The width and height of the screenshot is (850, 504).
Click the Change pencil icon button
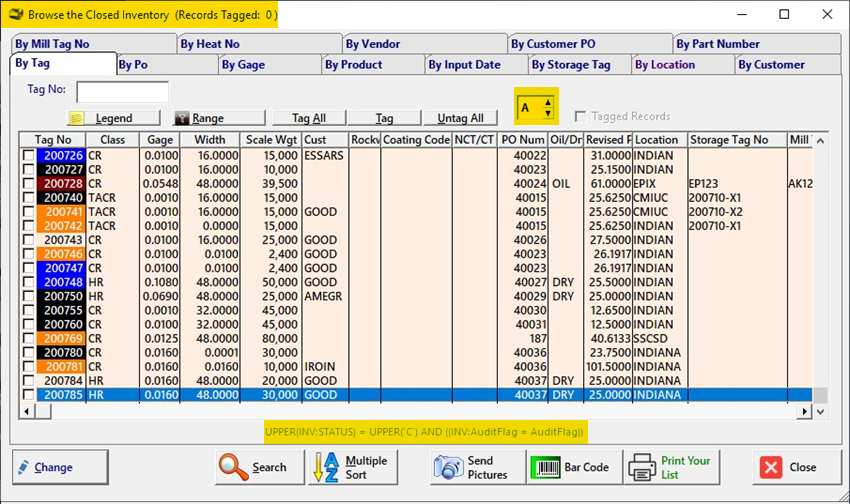[x=24, y=467]
